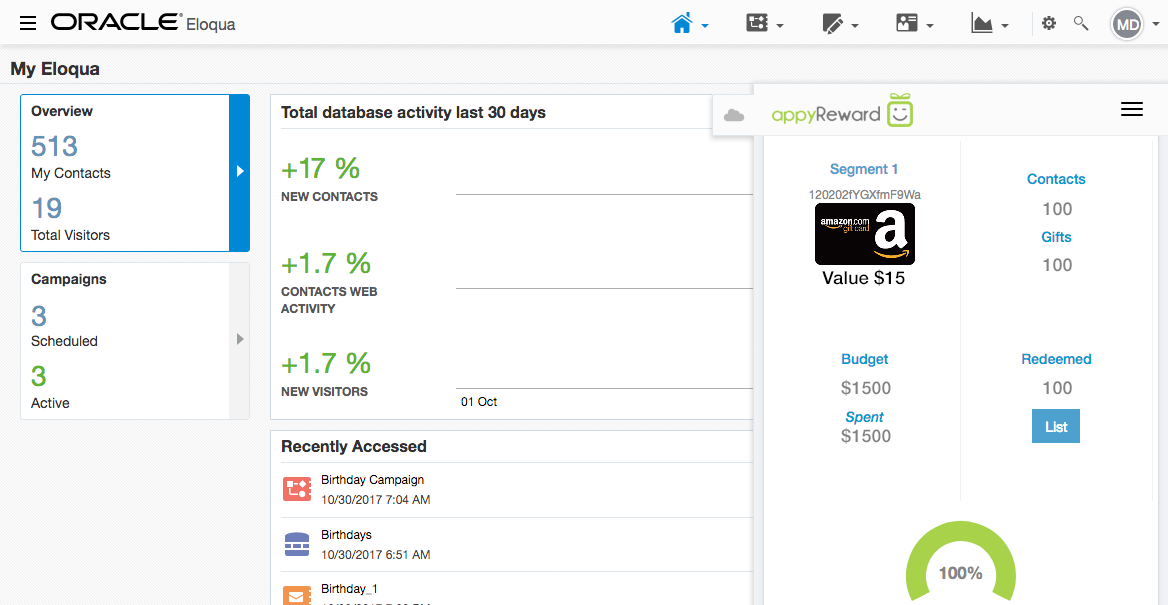Screen dimensions: 1168x605
Task: Click the Gifts label in appyReward
Action: [1056, 237]
